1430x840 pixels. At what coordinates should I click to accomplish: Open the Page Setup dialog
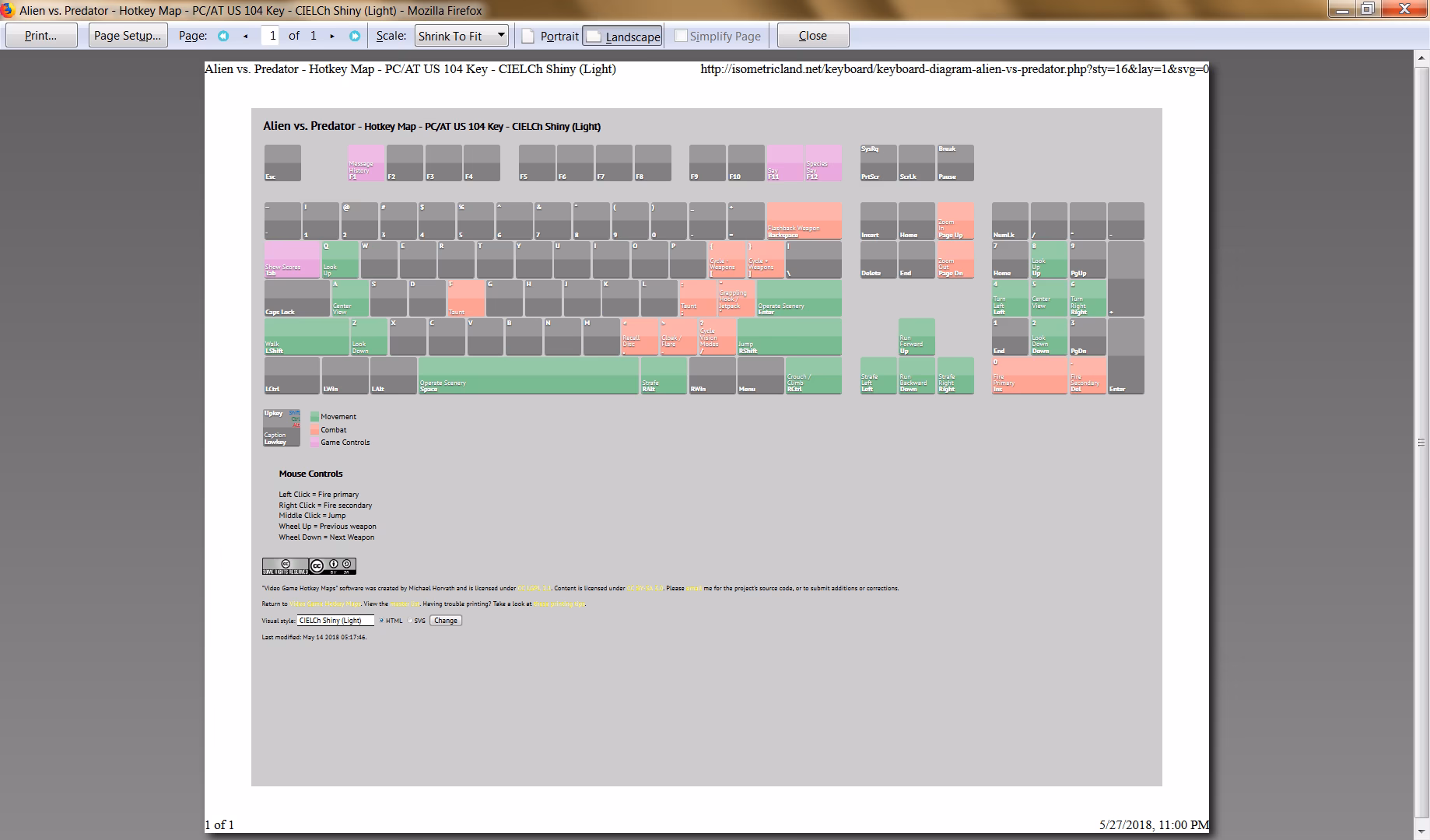pyautogui.click(x=128, y=36)
